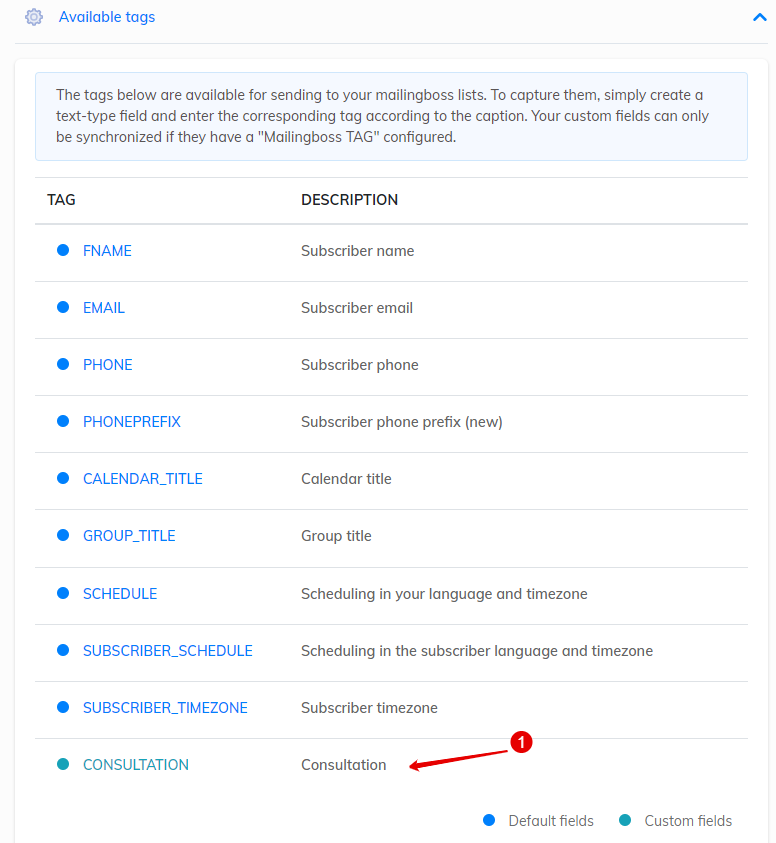Click the SUBSCRIBER_TIMEZONE tag

pyautogui.click(x=165, y=708)
